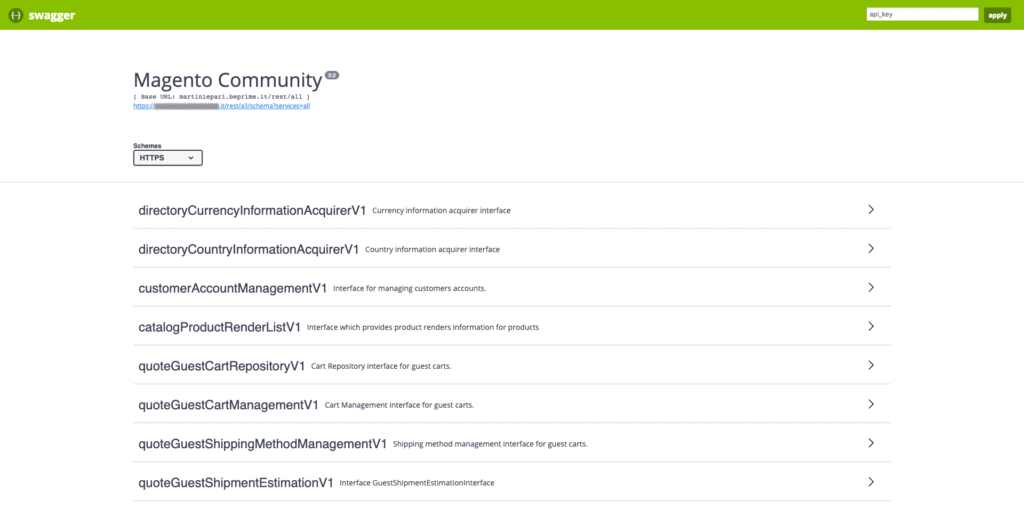1024x510 pixels.
Task: Click the catalogProductRenderListV1 section title
Action: (x=219, y=327)
